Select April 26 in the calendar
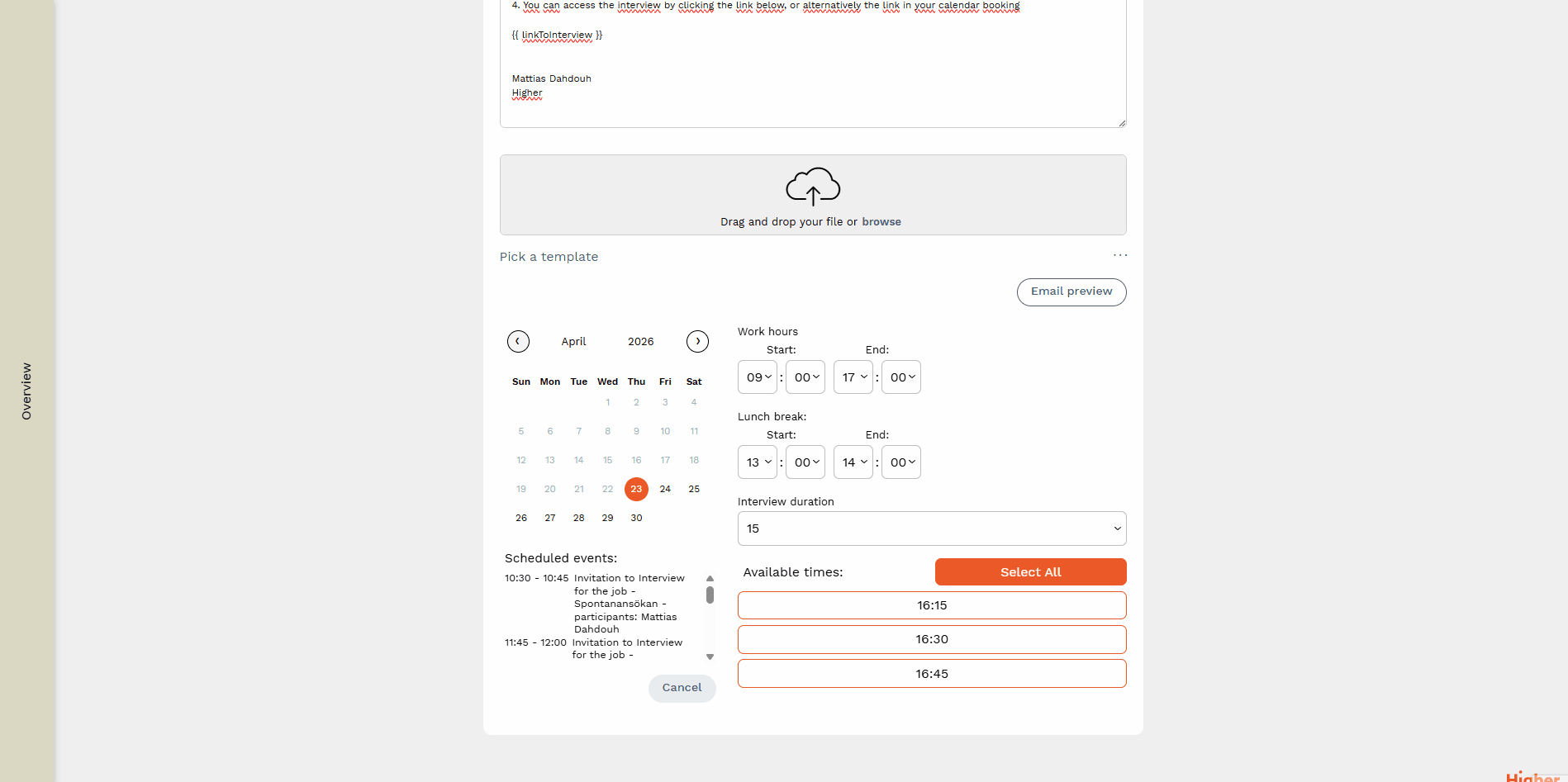This screenshot has height=782, width=1568. click(x=521, y=518)
